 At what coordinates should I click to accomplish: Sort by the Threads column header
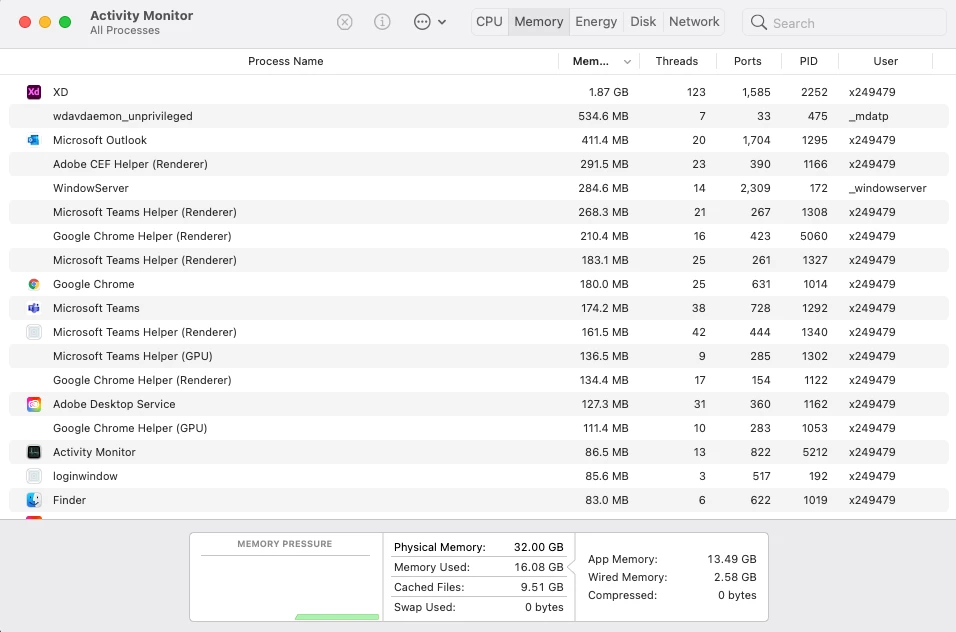677,61
